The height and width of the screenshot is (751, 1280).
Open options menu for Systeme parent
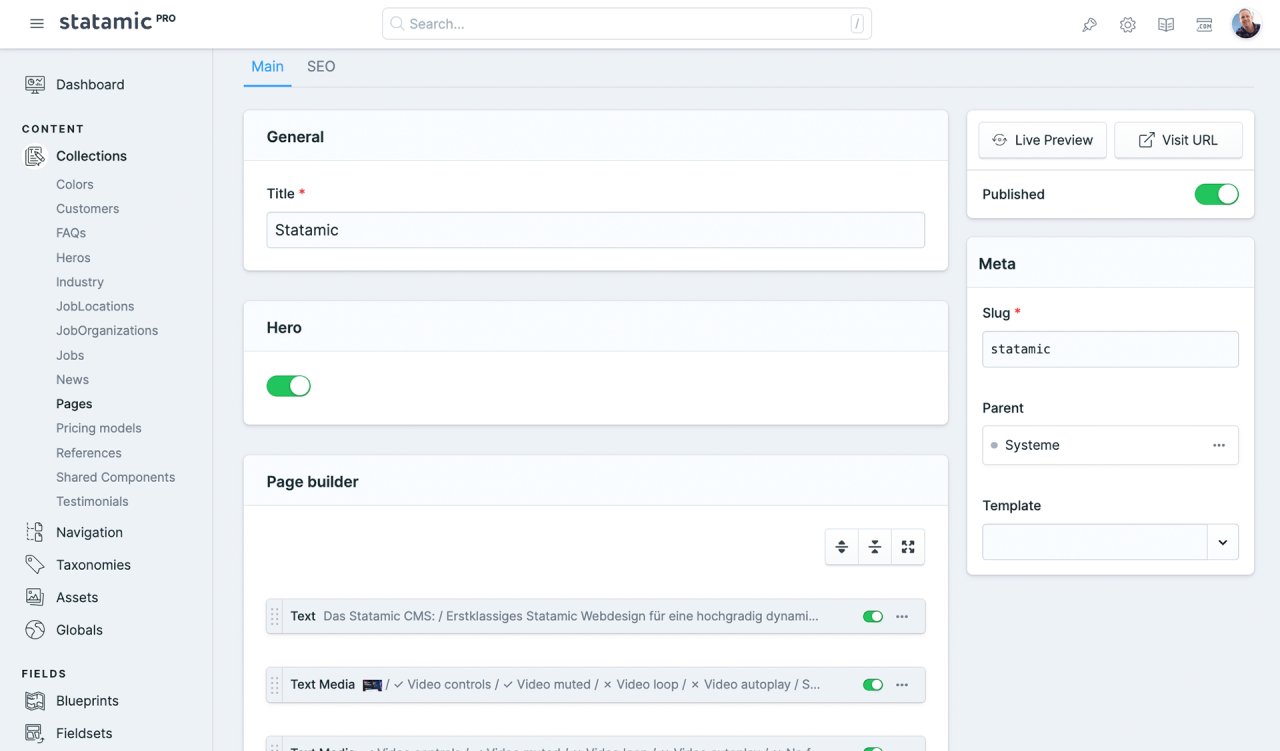coord(1219,445)
